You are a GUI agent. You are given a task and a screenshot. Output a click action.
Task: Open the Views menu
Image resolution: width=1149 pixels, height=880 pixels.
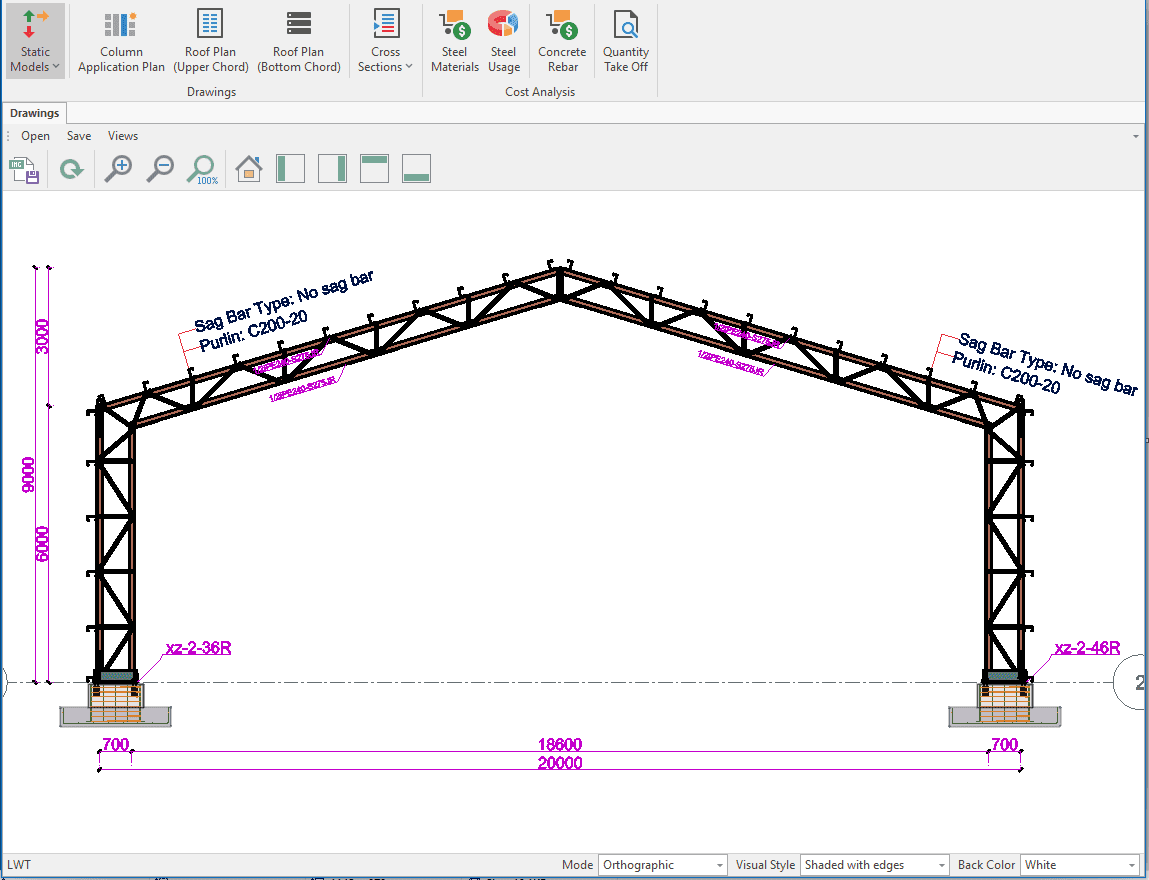pos(123,136)
